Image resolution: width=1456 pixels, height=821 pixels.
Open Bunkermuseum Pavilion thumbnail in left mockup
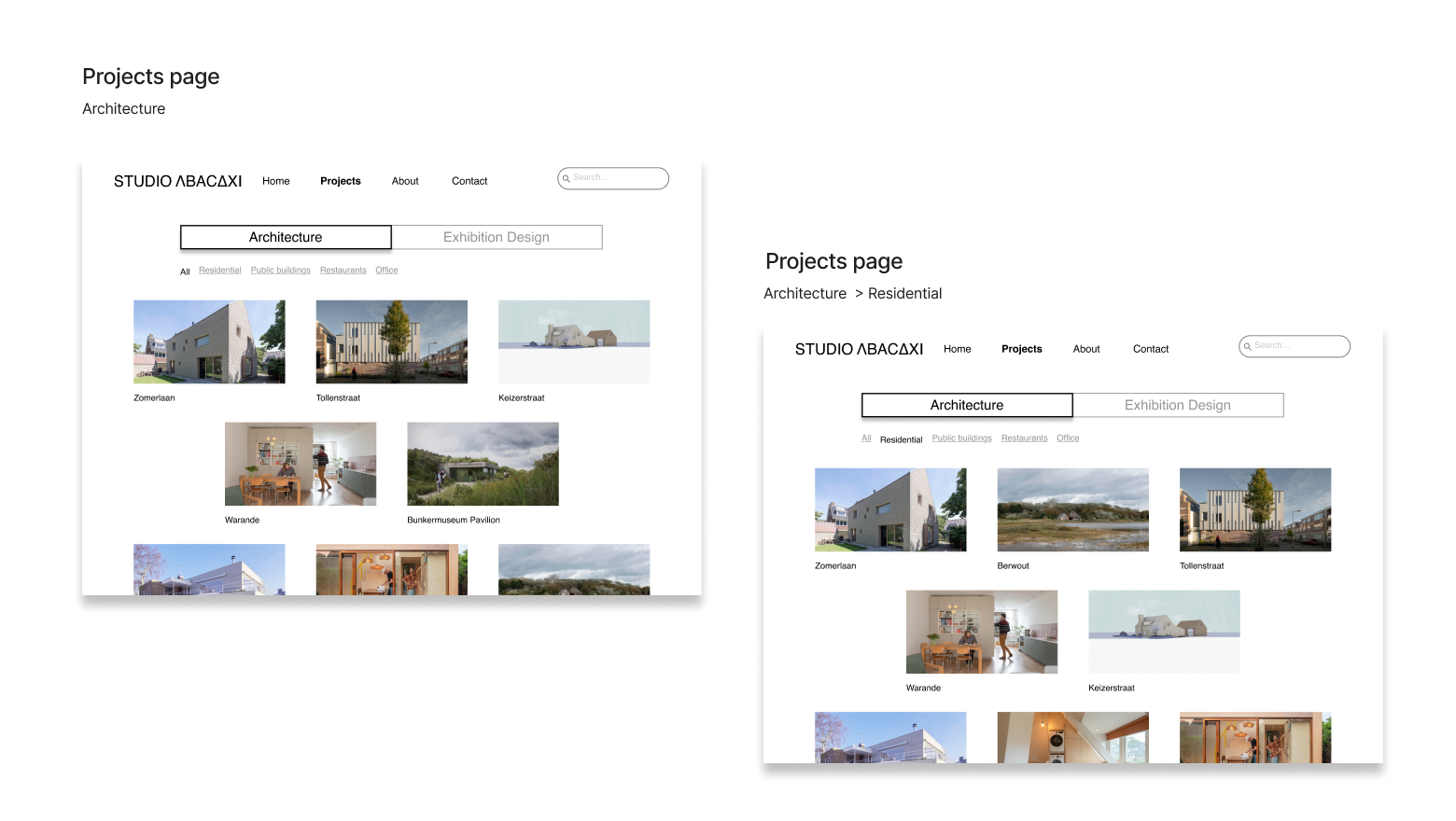coord(483,464)
